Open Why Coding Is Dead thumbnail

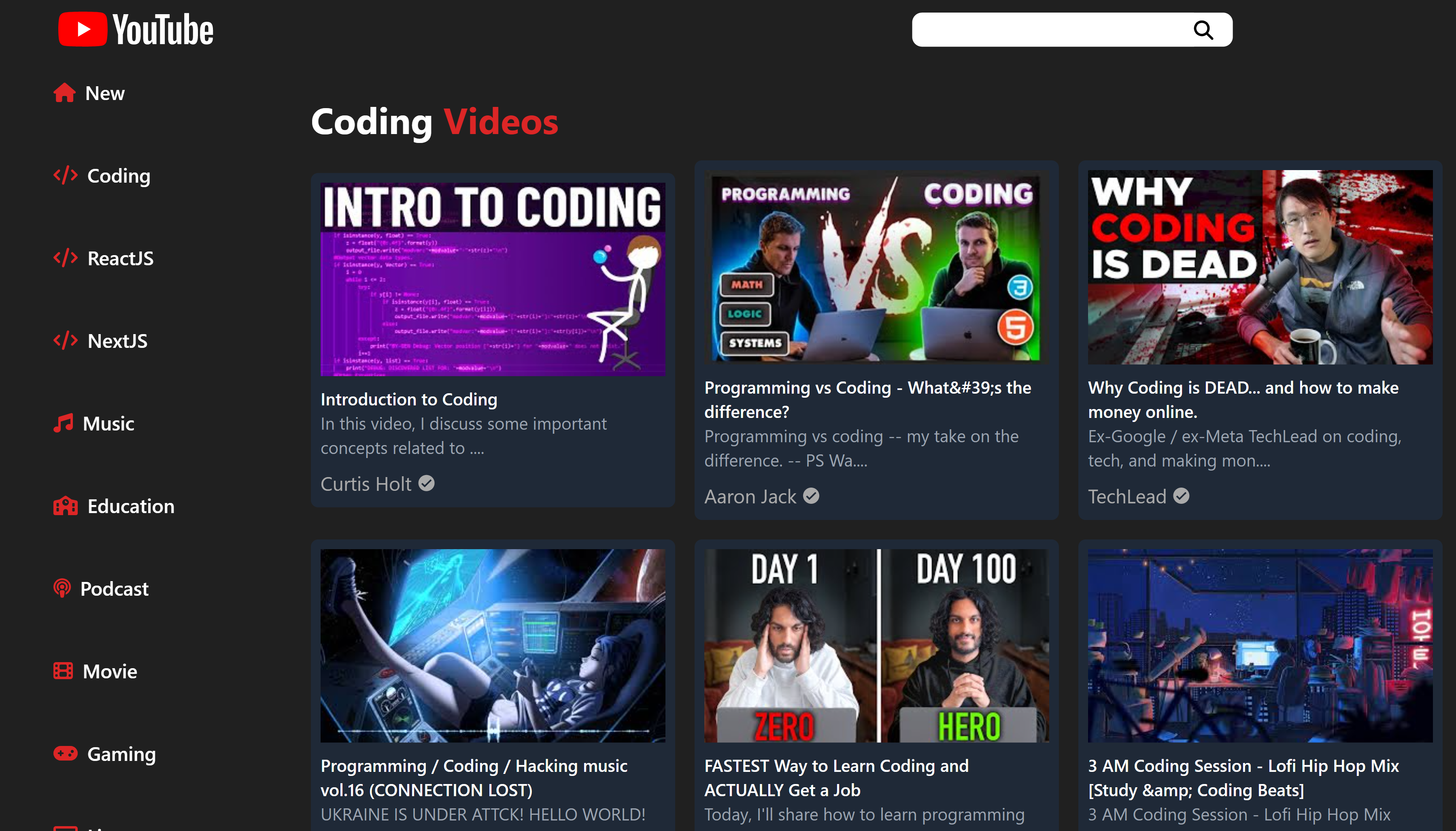(x=1260, y=267)
